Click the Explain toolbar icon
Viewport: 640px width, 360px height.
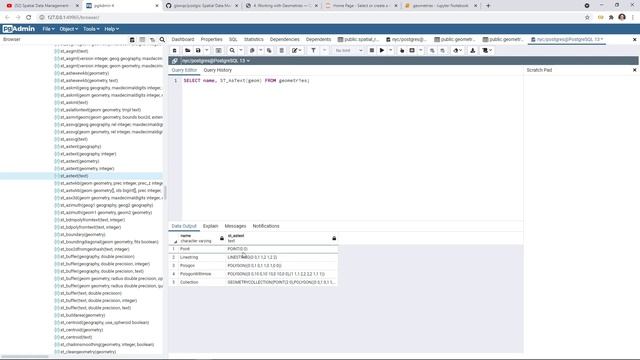click(x=402, y=51)
